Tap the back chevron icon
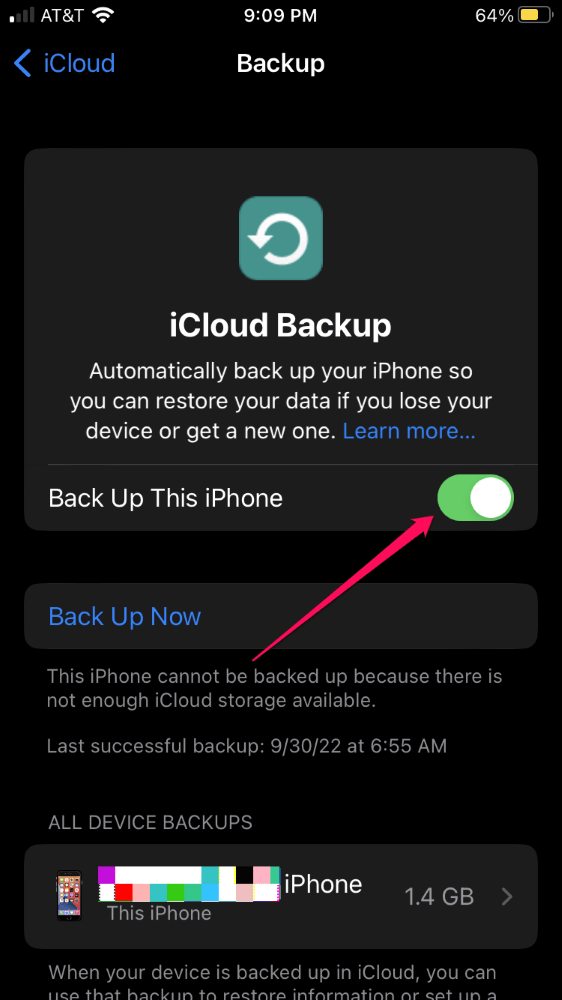The height and width of the screenshot is (1000, 562). 22,64
